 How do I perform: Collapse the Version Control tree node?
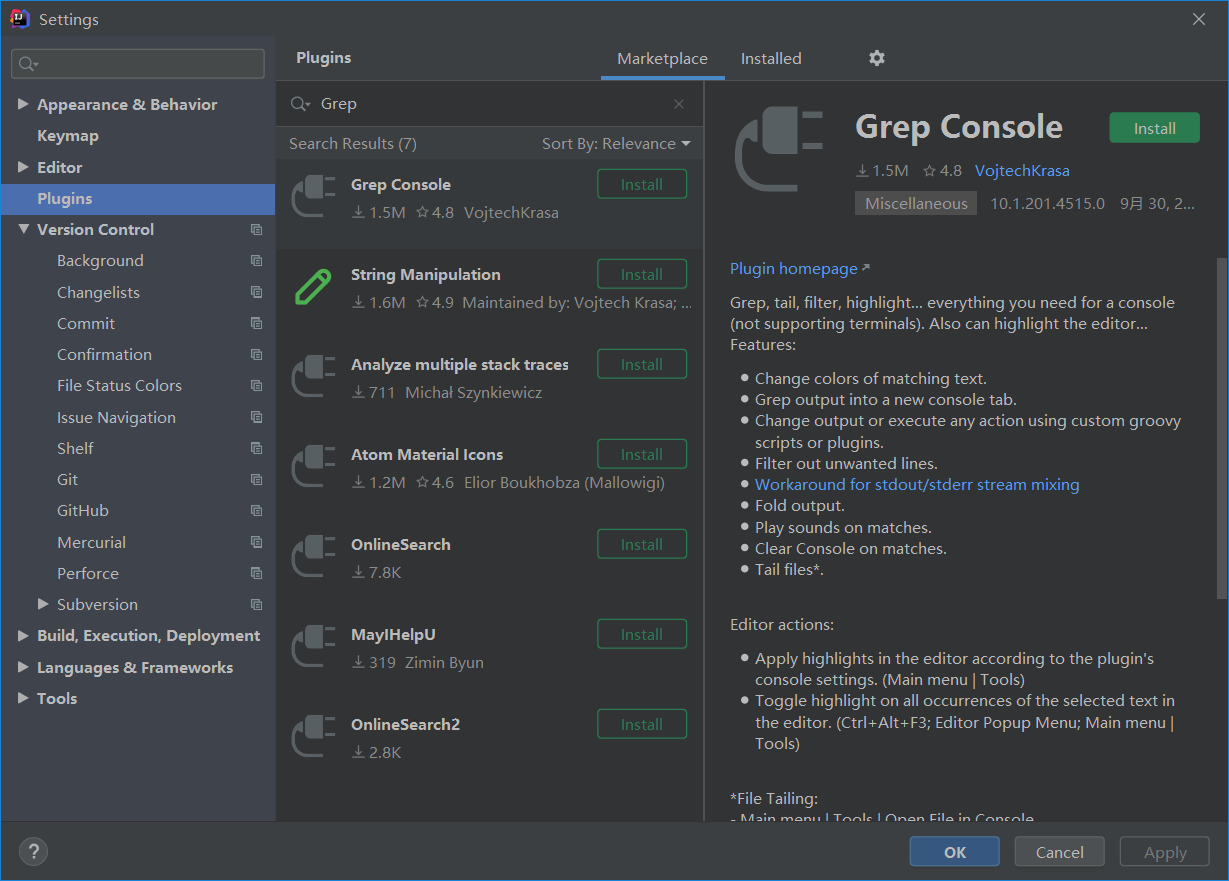pyautogui.click(x=23, y=229)
